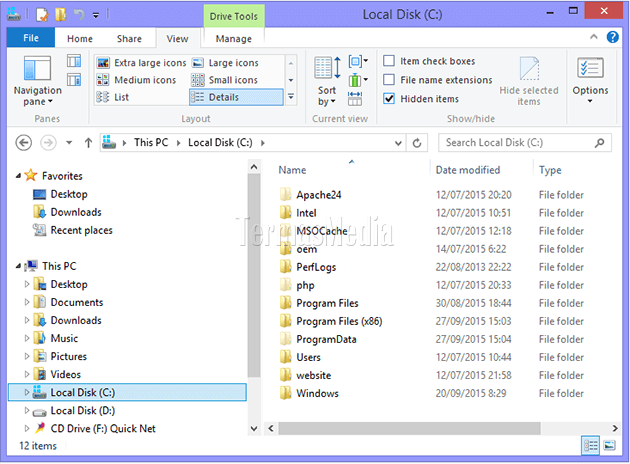
Task: Minimize the ribbon with caret
Action: coord(593,37)
